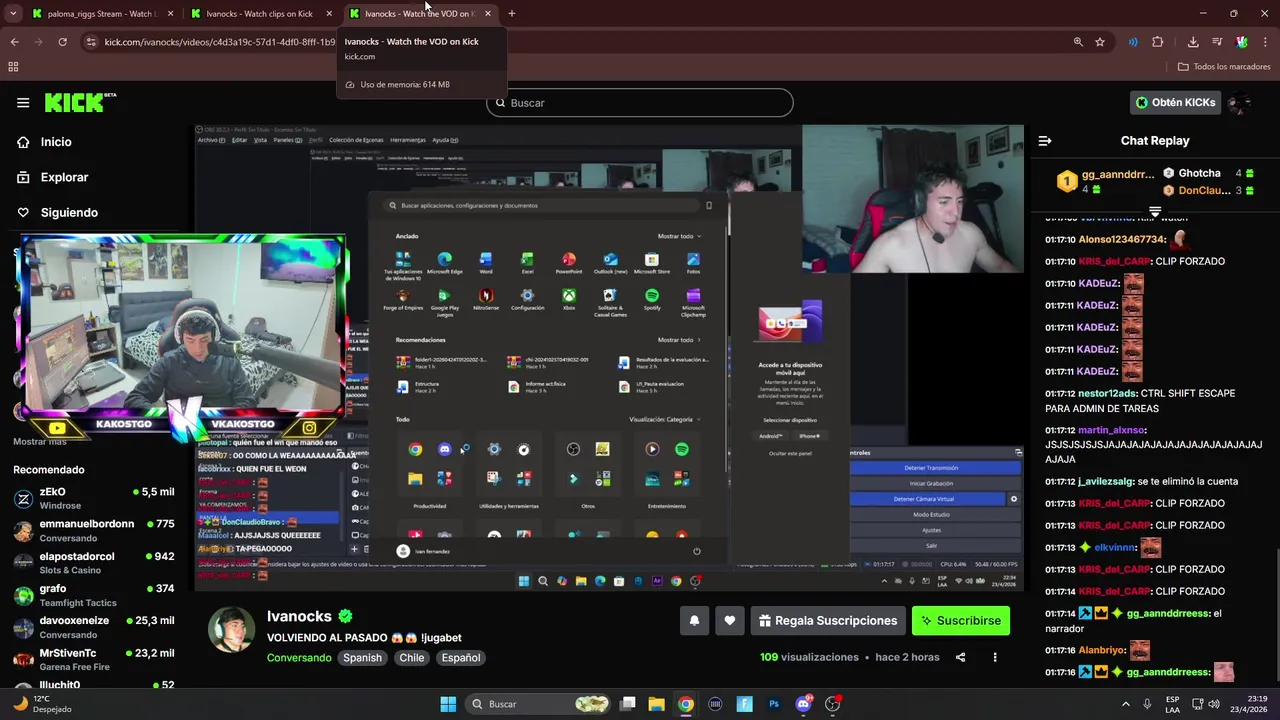Open the tab search dropdown
The height and width of the screenshot is (720, 1280).
click(13, 14)
